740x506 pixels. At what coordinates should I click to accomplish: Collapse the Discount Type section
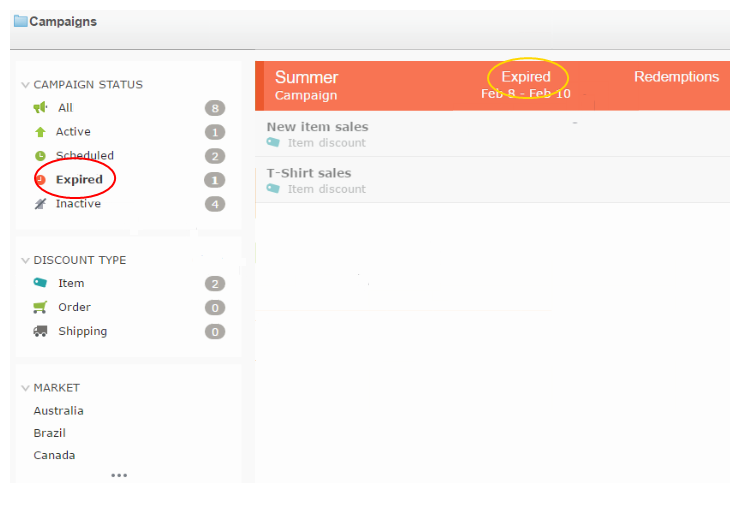[x=25, y=261]
